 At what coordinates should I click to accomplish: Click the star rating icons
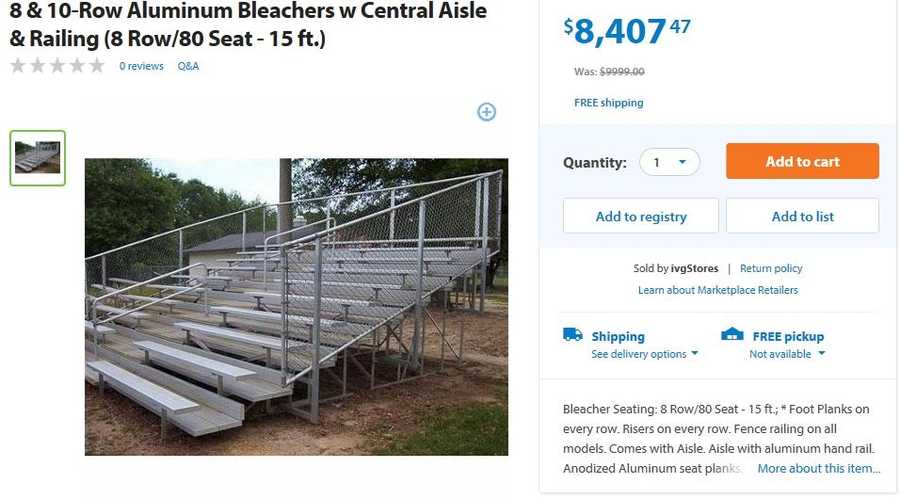coord(57,66)
